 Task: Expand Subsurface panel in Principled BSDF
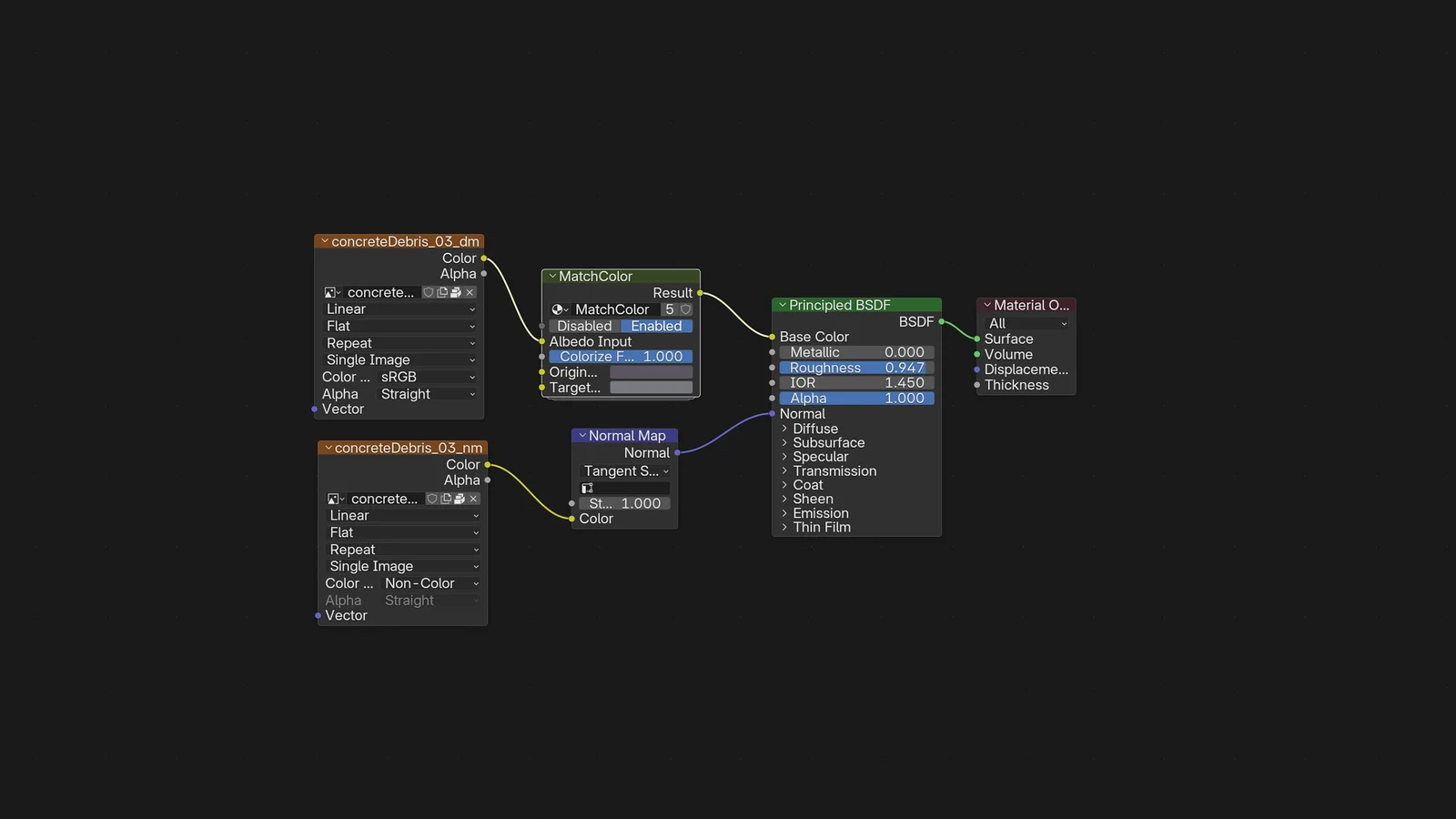click(784, 443)
